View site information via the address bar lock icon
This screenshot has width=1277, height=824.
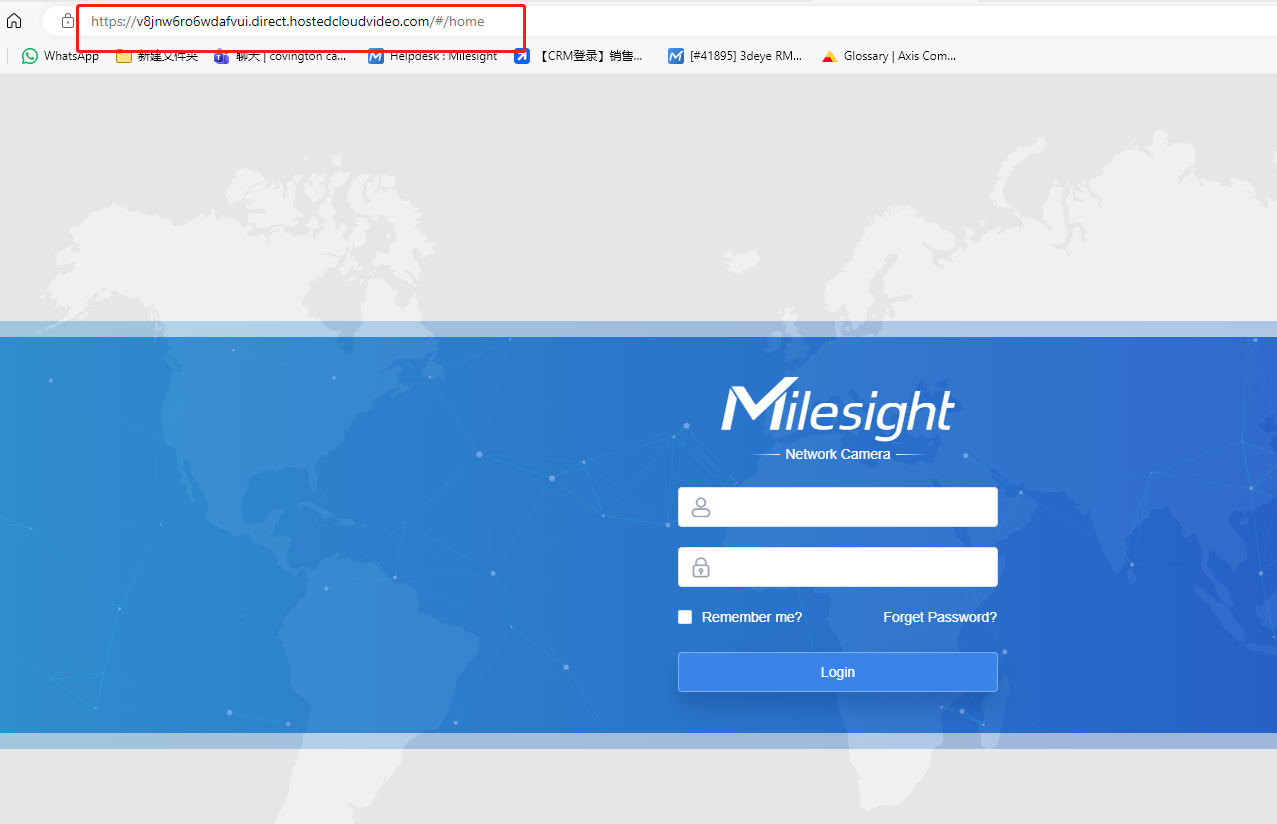tap(68, 21)
